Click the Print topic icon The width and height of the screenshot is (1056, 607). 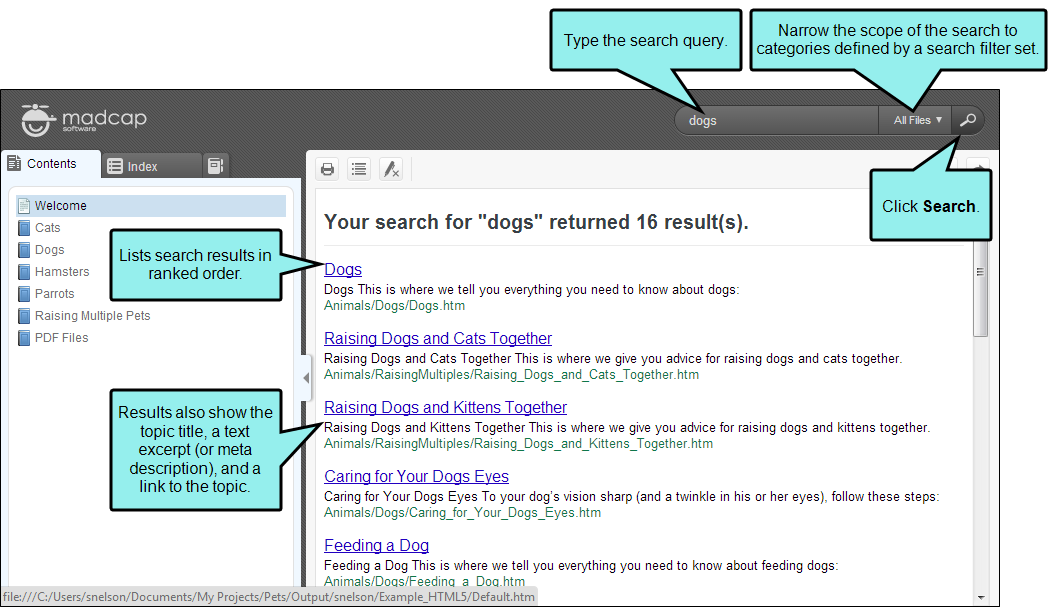click(x=327, y=169)
